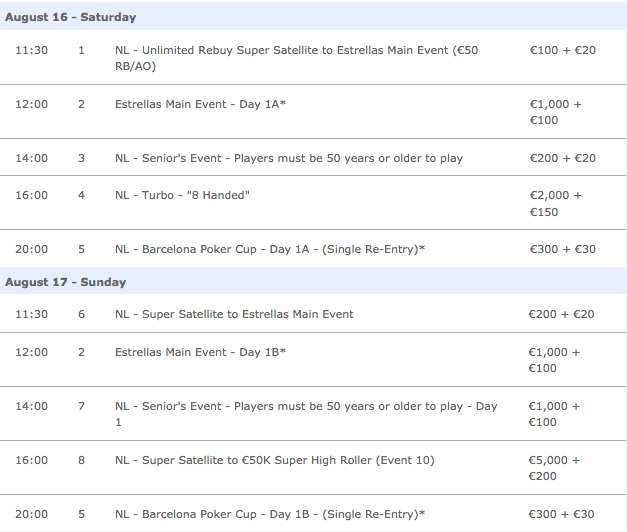Select Estrellas Main Event - Day 1A
The image size is (627, 532).
coord(201,104)
